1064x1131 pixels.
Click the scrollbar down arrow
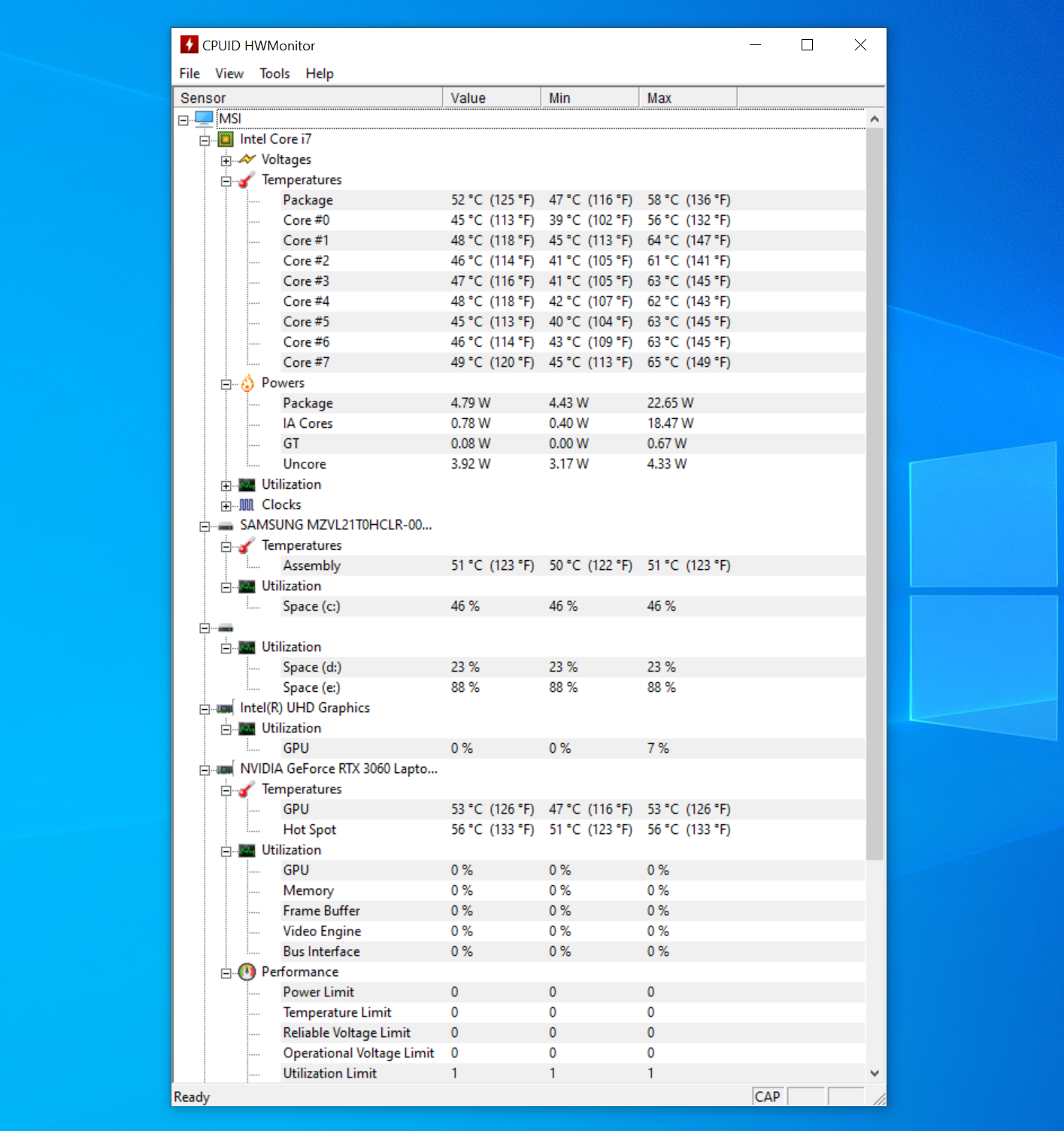pyautogui.click(x=875, y=1073)
